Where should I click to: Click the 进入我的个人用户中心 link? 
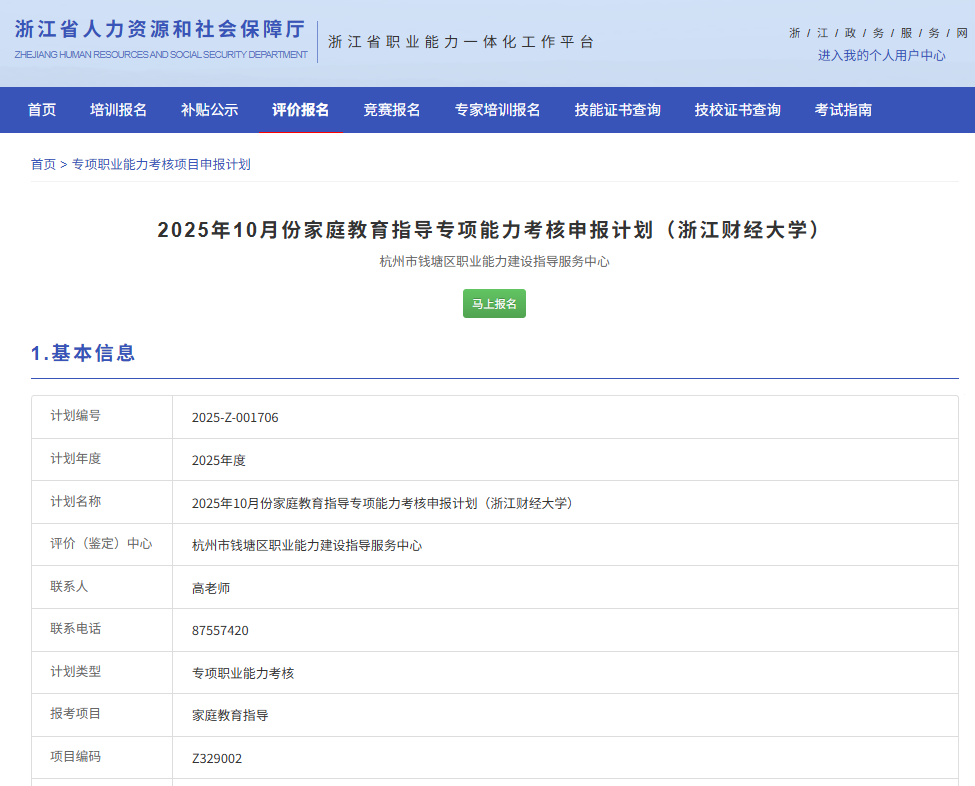(881, 56)
